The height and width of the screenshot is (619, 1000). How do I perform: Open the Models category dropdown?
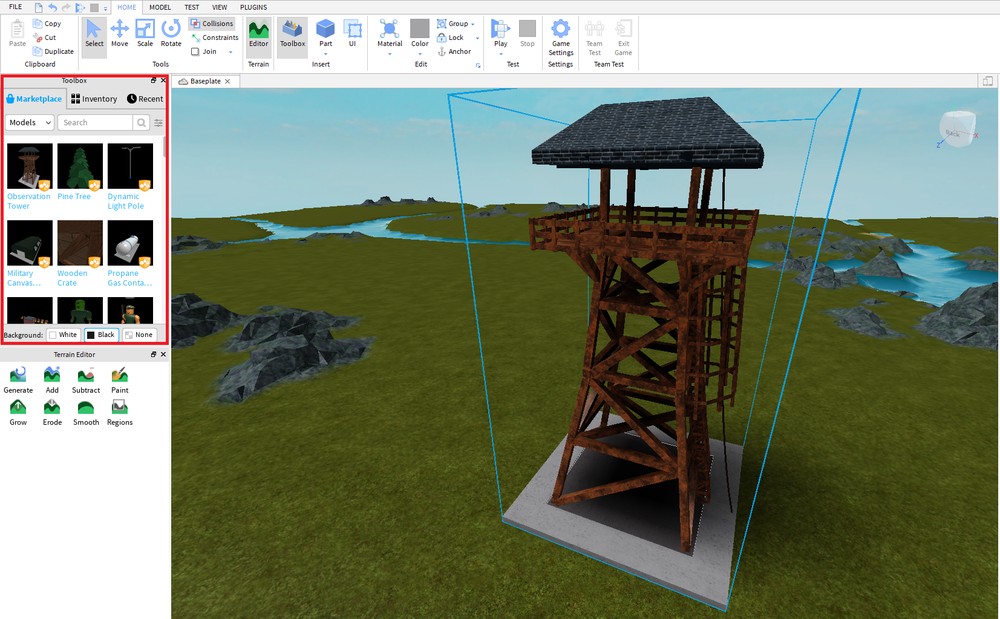click(28, 121)
